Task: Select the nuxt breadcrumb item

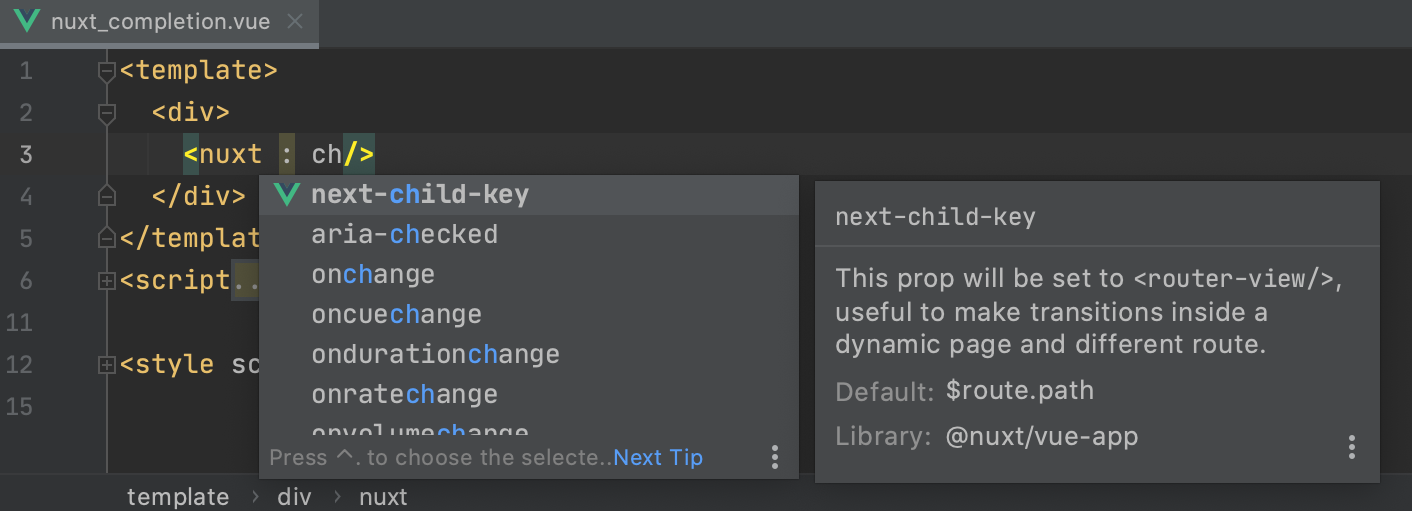Action: [x=383, y=496]
